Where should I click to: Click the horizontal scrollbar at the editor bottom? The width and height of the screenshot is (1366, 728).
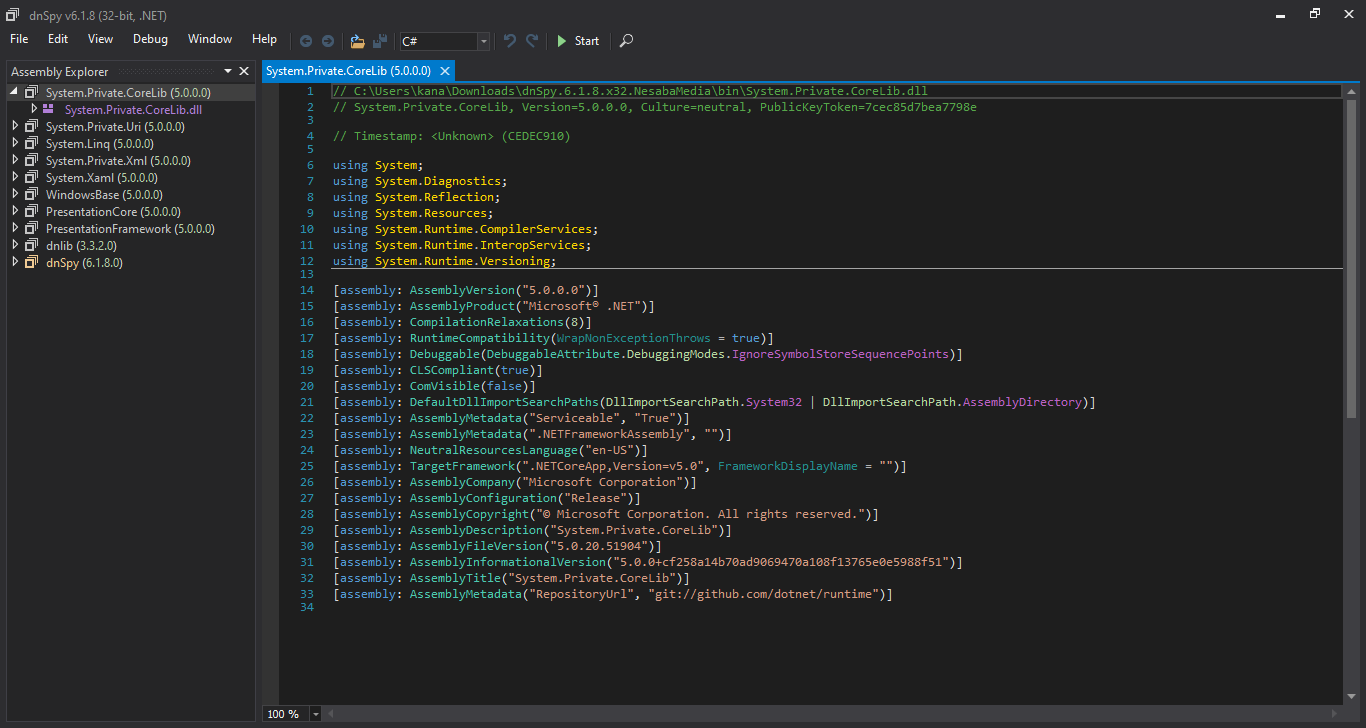pyautogui.click(x=833, y=714)
